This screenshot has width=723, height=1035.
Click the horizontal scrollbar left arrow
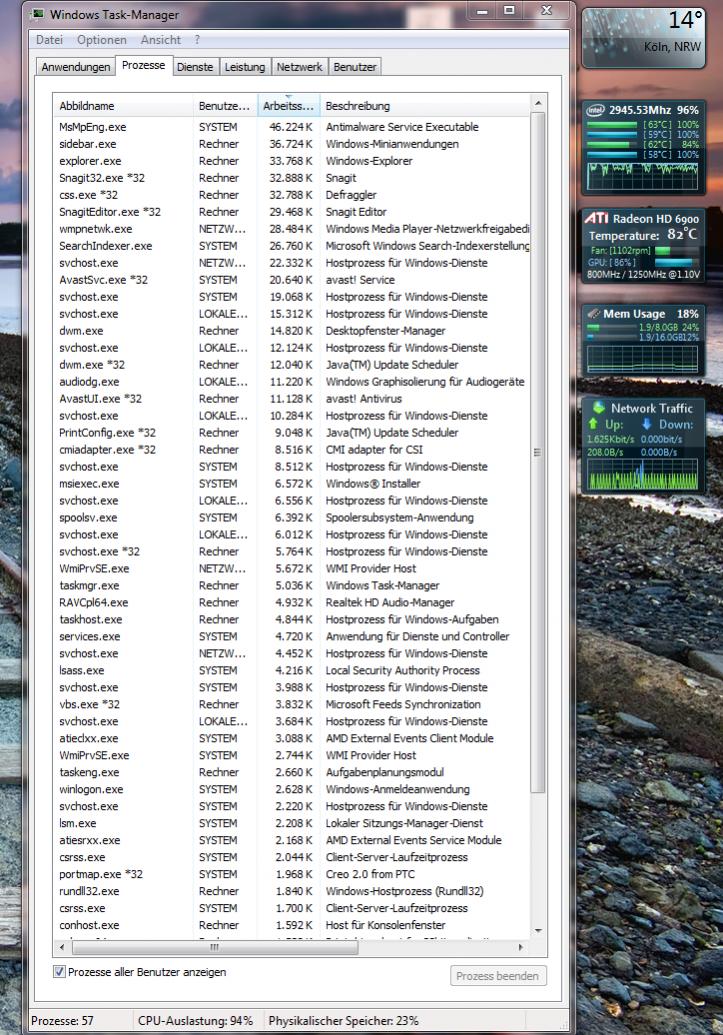pyautogui.click(x=62, y=947)
